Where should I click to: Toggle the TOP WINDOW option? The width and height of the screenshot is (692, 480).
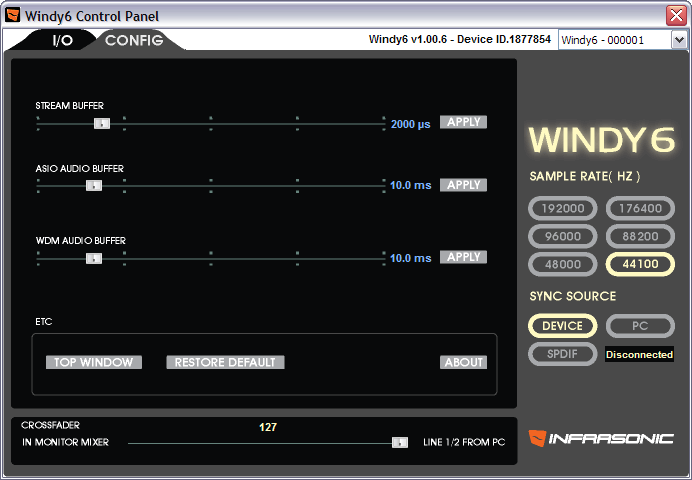pyautogui.click(x=94, y=362)
